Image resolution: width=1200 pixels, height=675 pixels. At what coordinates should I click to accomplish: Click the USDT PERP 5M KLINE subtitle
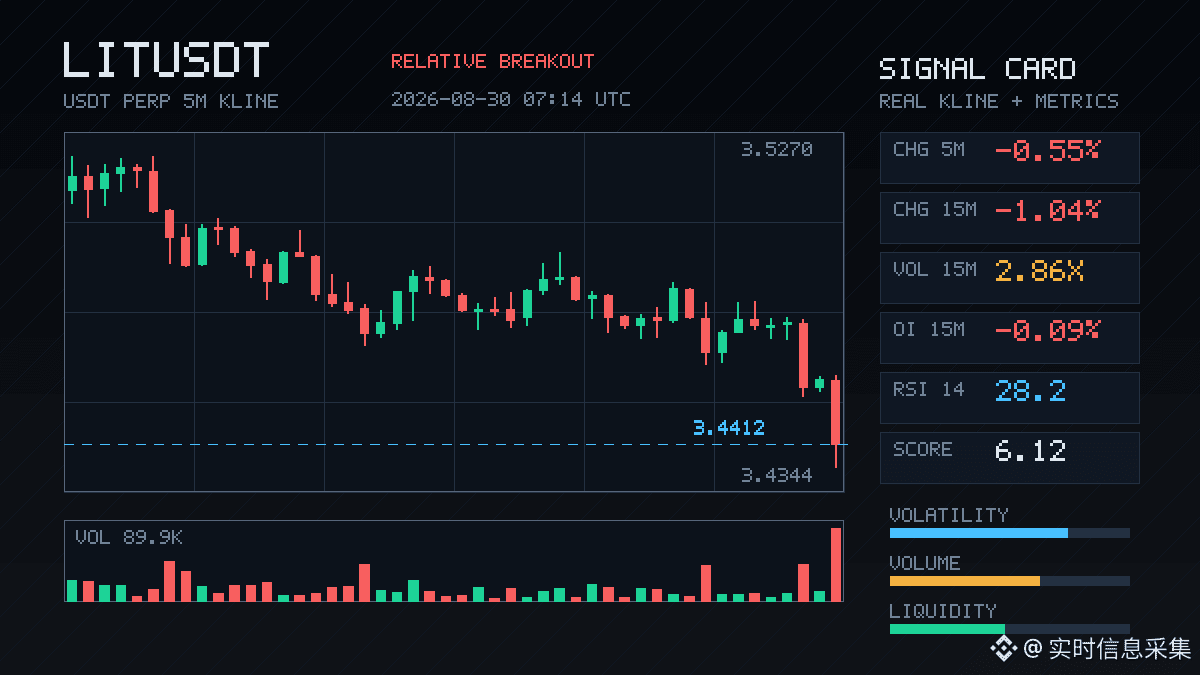pyautogui.click(x=171, y=101)
